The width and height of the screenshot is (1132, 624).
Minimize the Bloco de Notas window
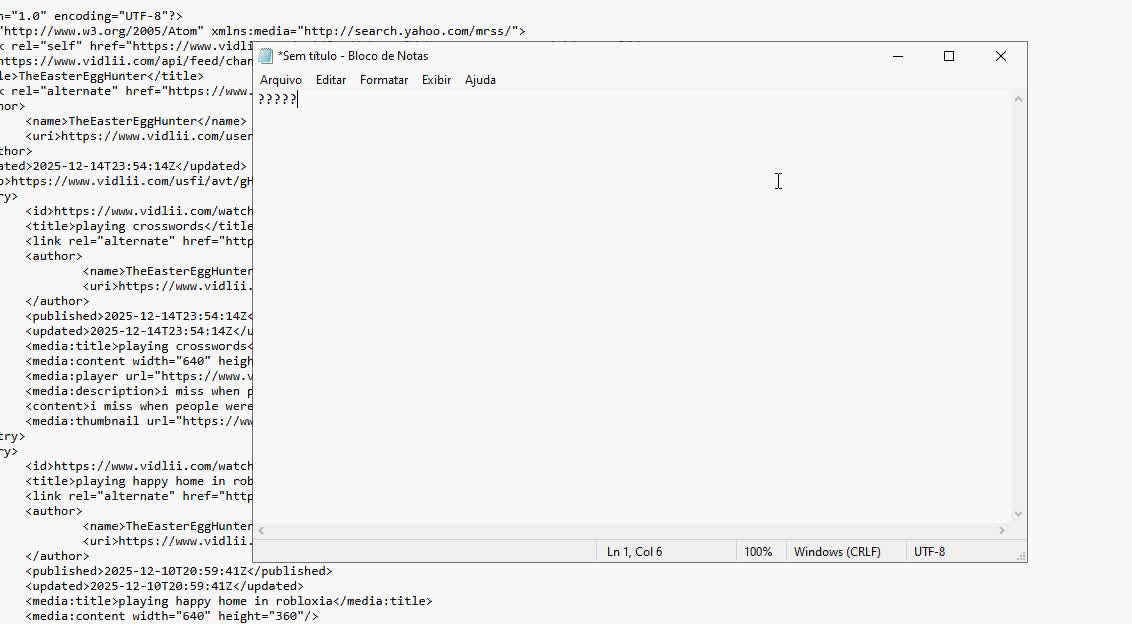pyautogui.click(x=898, y=56)
